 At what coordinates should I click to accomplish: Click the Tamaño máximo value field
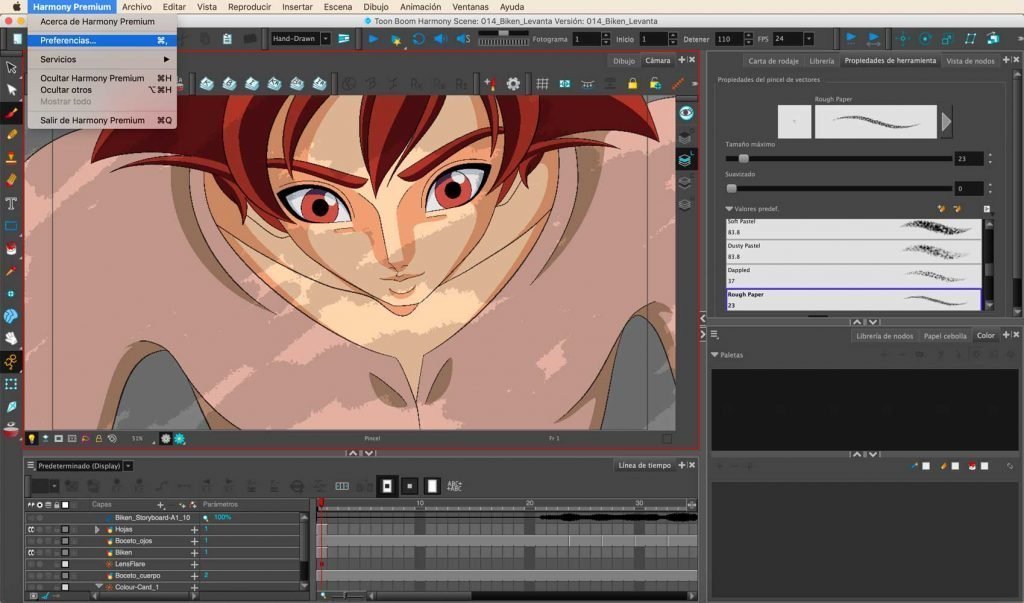tap(969, 158)
